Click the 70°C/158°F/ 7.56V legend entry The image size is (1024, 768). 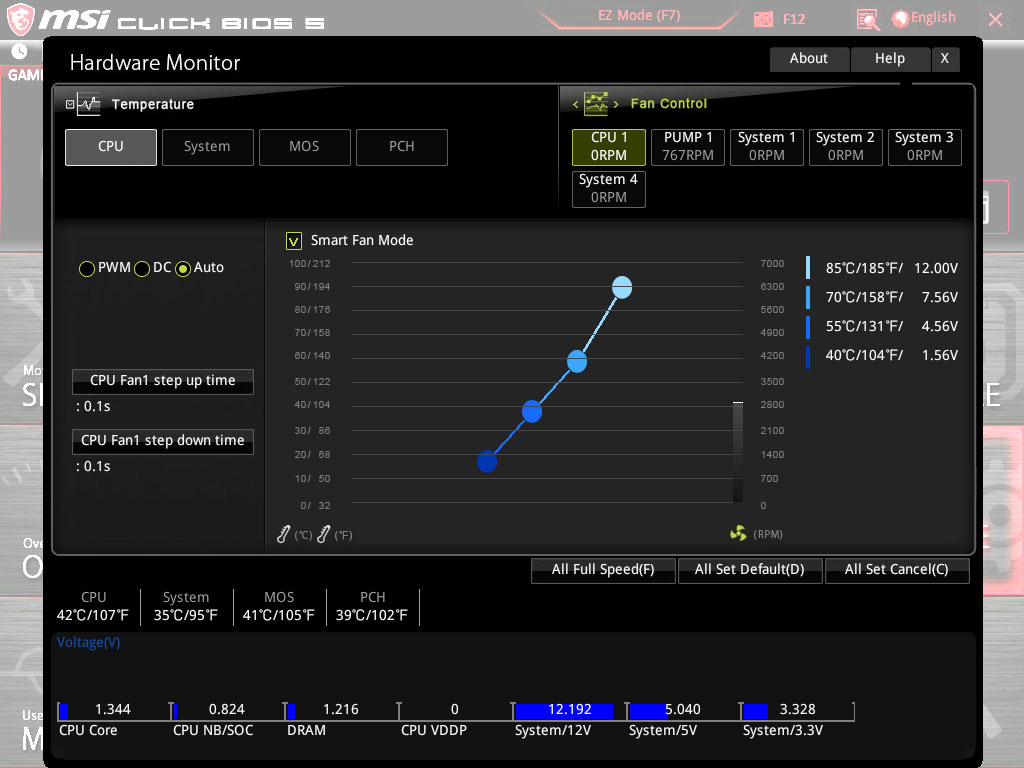click(x=883, y=297)
